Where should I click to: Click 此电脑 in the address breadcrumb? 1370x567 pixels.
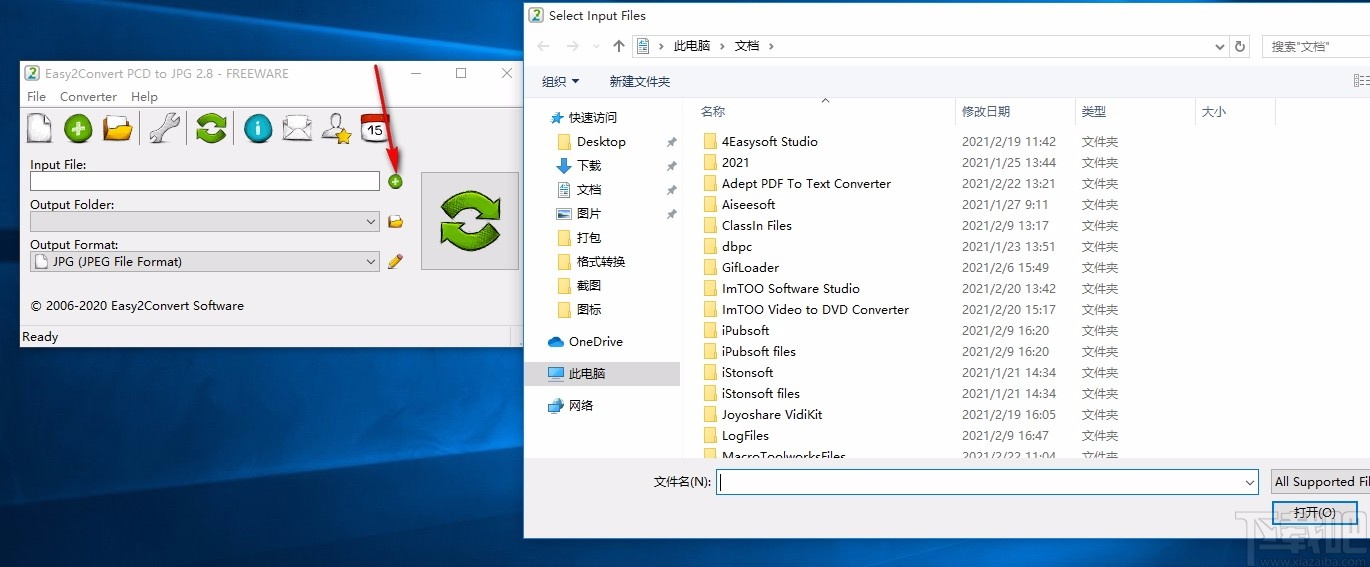tap(692, 46)
